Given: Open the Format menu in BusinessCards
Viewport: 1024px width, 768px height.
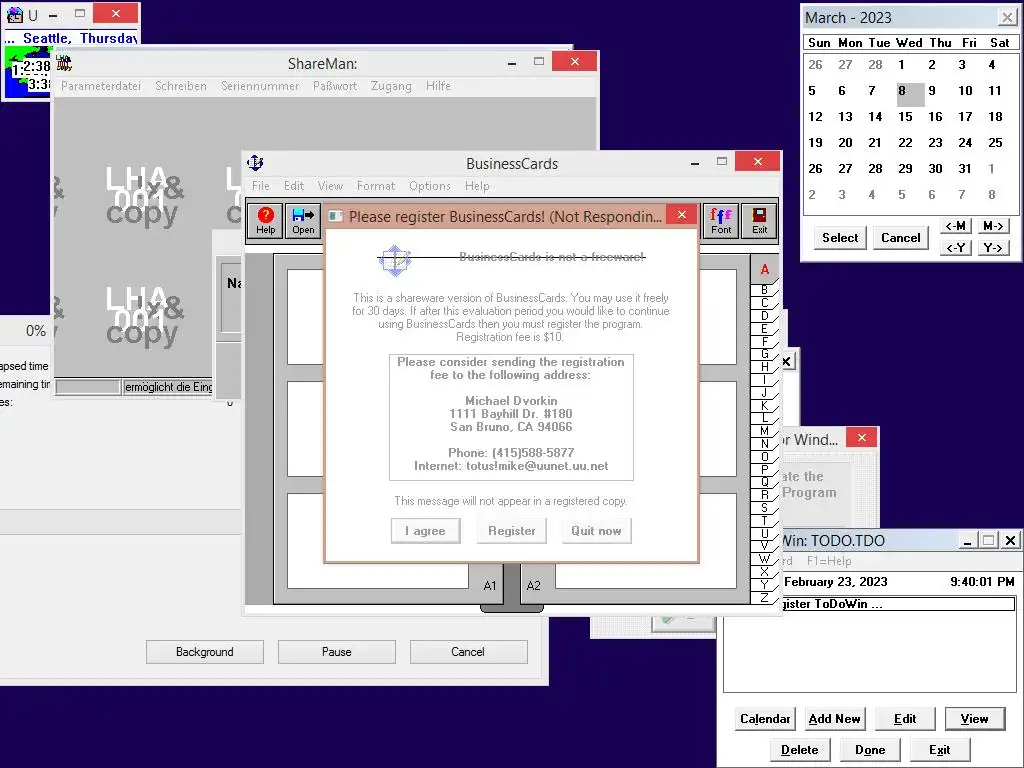Looking at the screenshot, I should coord(376,185).
